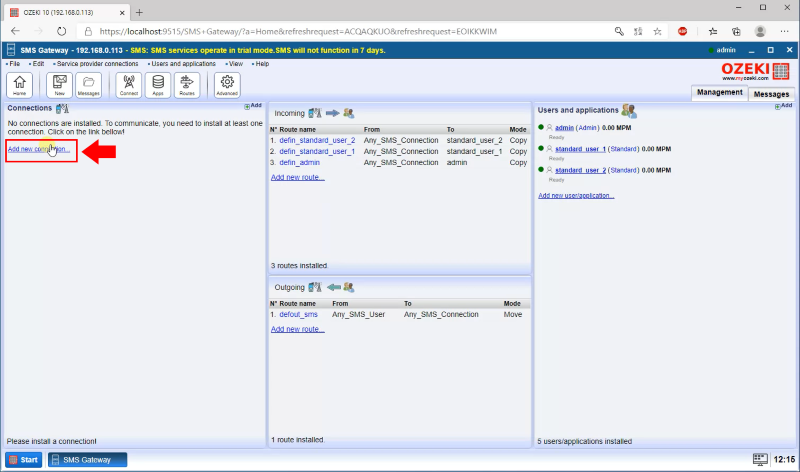Click the Users and applications header icon
800x472 pixels.
tap(629, 110)
